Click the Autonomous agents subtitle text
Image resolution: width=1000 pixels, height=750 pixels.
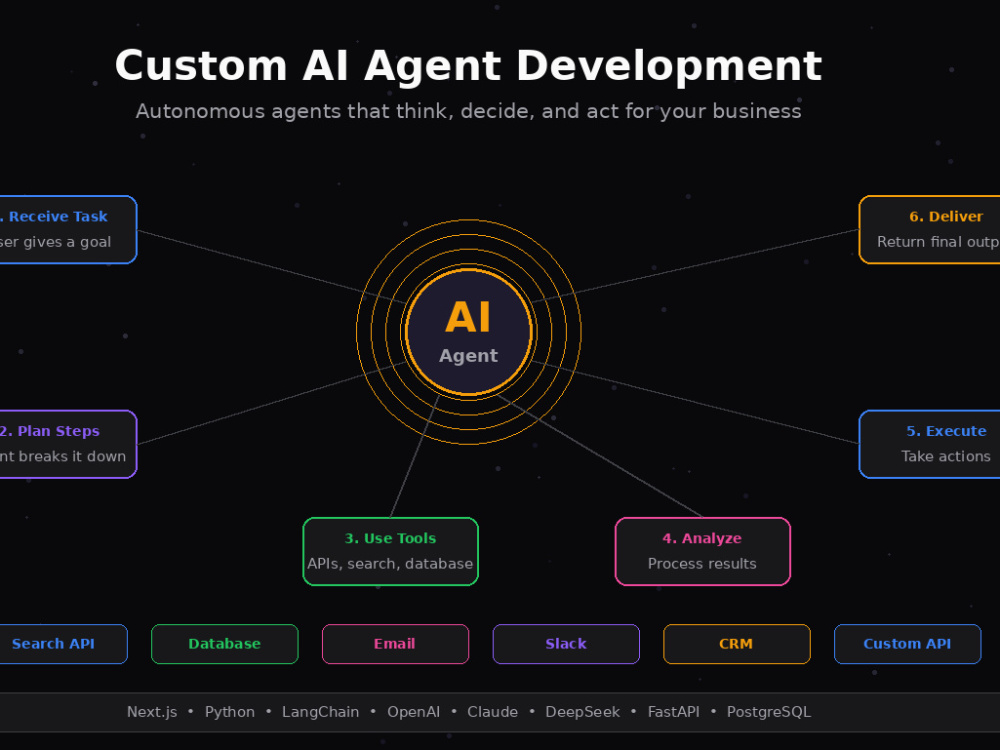tap(469, 112)
